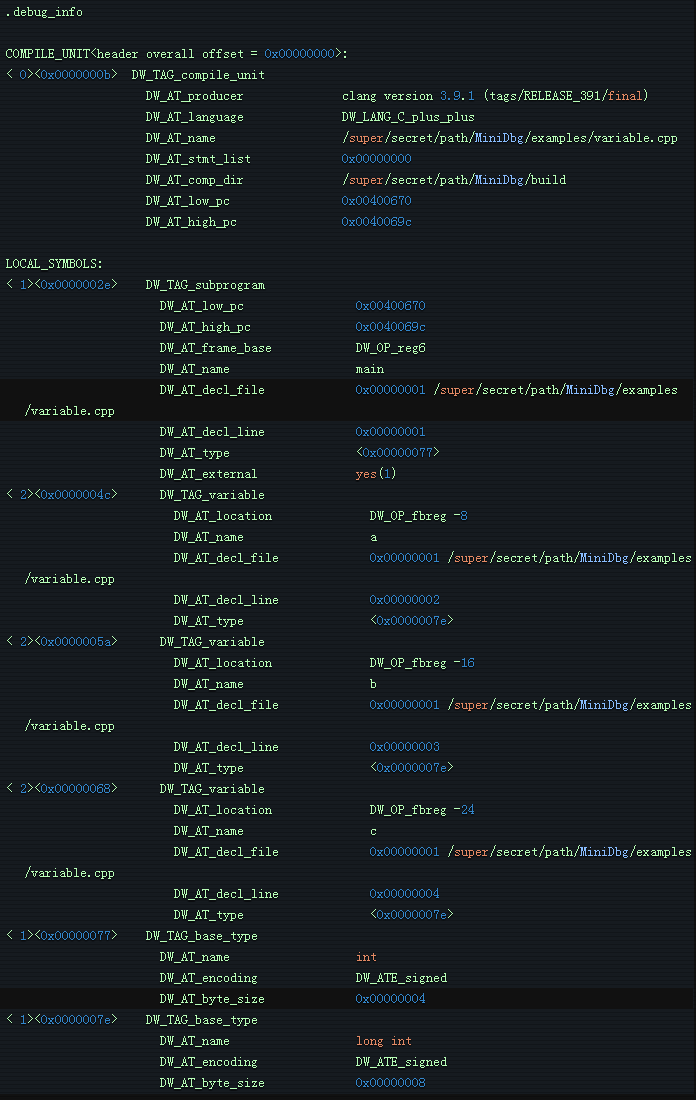Click the .debug_info section heading

coord(44,12)
